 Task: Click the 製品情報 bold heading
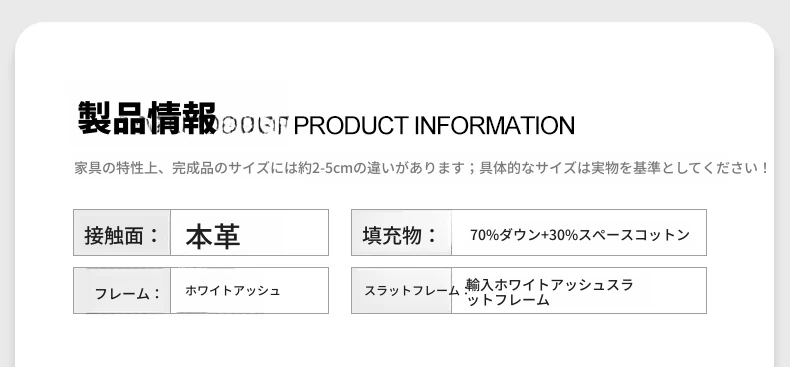147,118
